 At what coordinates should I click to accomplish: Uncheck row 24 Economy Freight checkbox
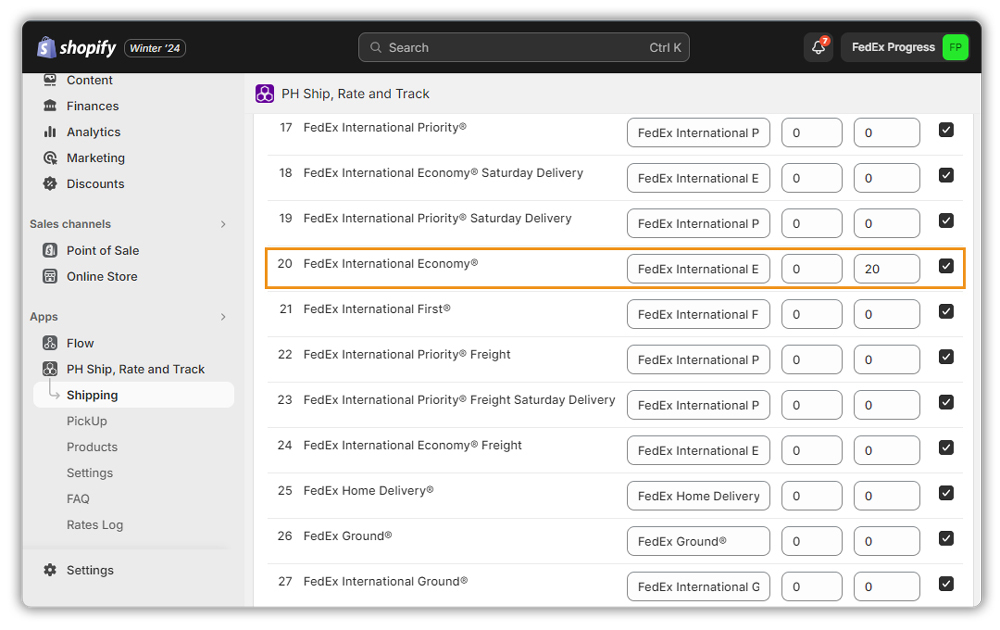click(x=946, y=448)
